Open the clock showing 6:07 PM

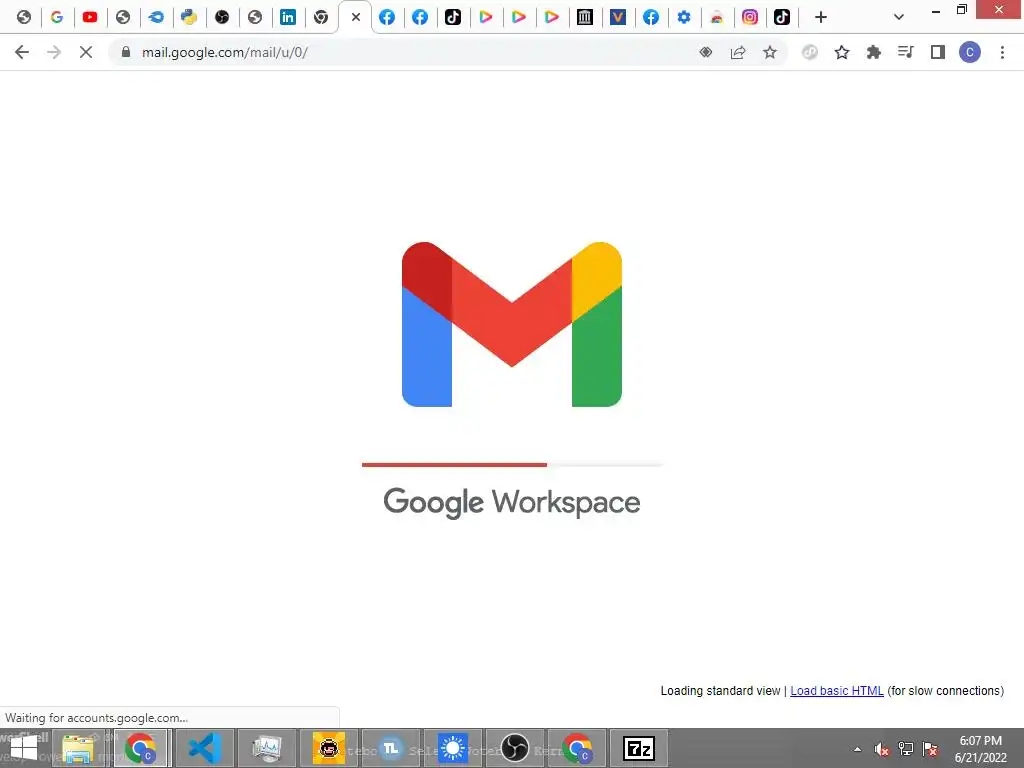point(981,749)
